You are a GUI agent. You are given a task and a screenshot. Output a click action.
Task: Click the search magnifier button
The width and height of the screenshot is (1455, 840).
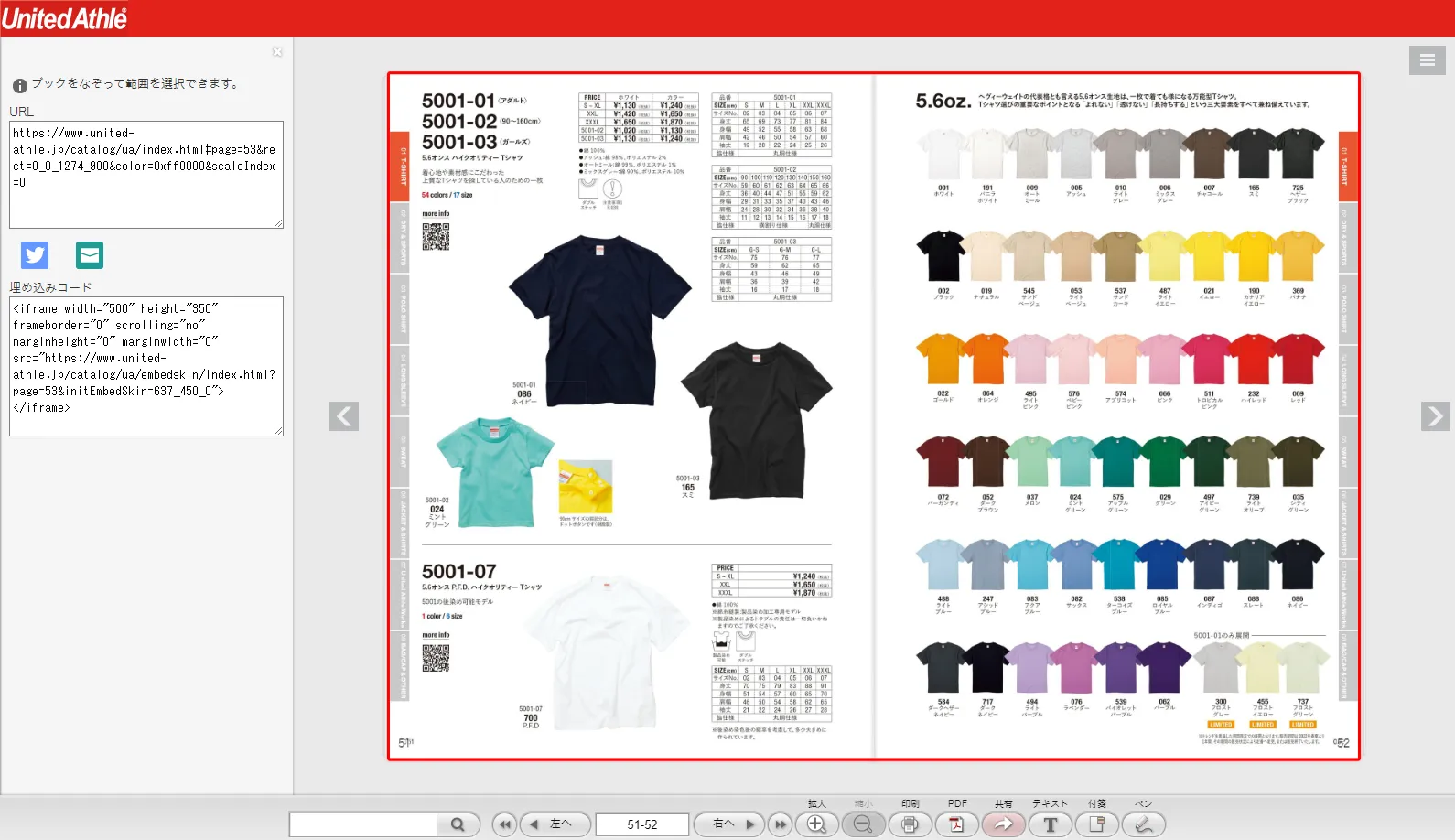pyautogui.click(x=458, y=824)
